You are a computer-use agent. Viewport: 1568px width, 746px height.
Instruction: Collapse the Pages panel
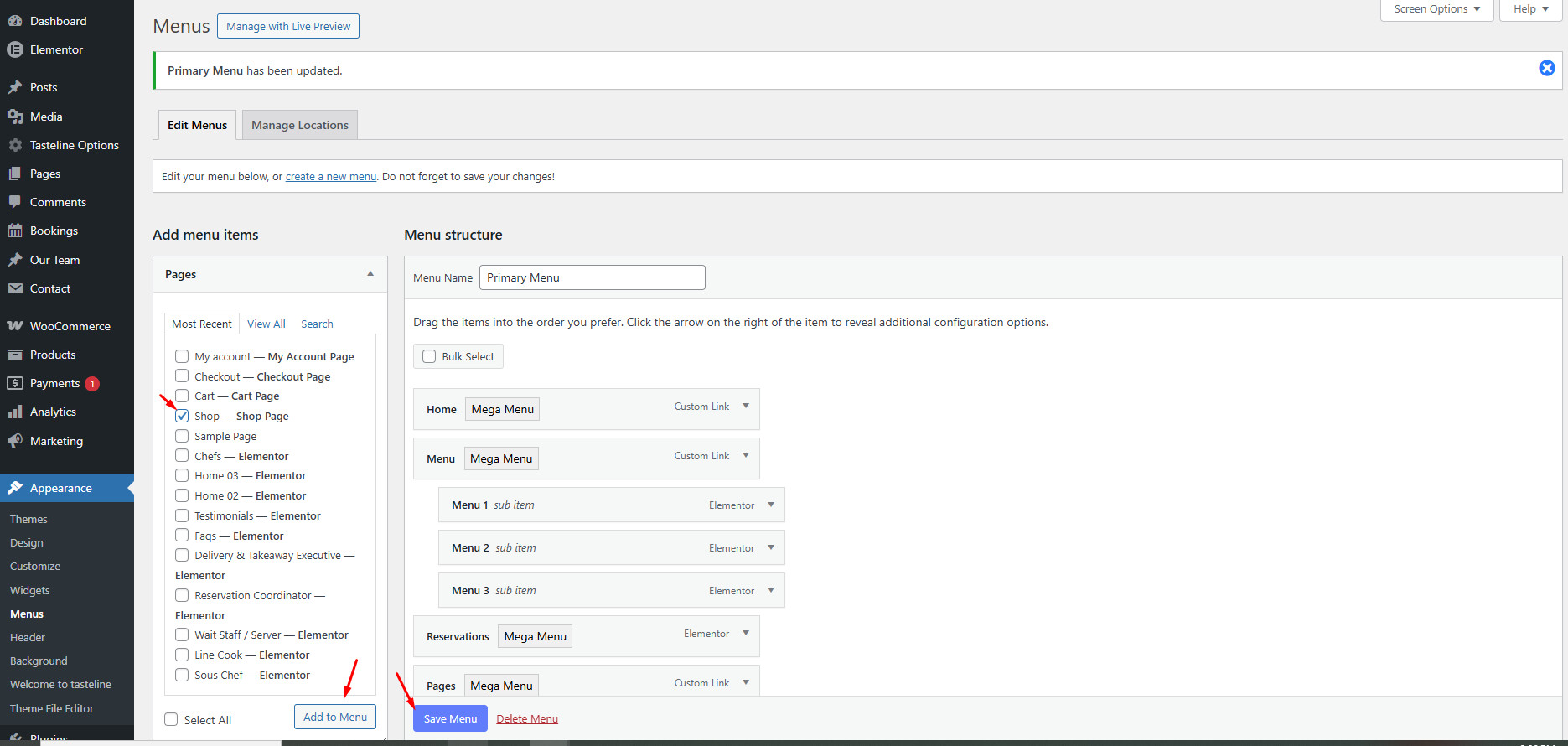coord(370,274)
